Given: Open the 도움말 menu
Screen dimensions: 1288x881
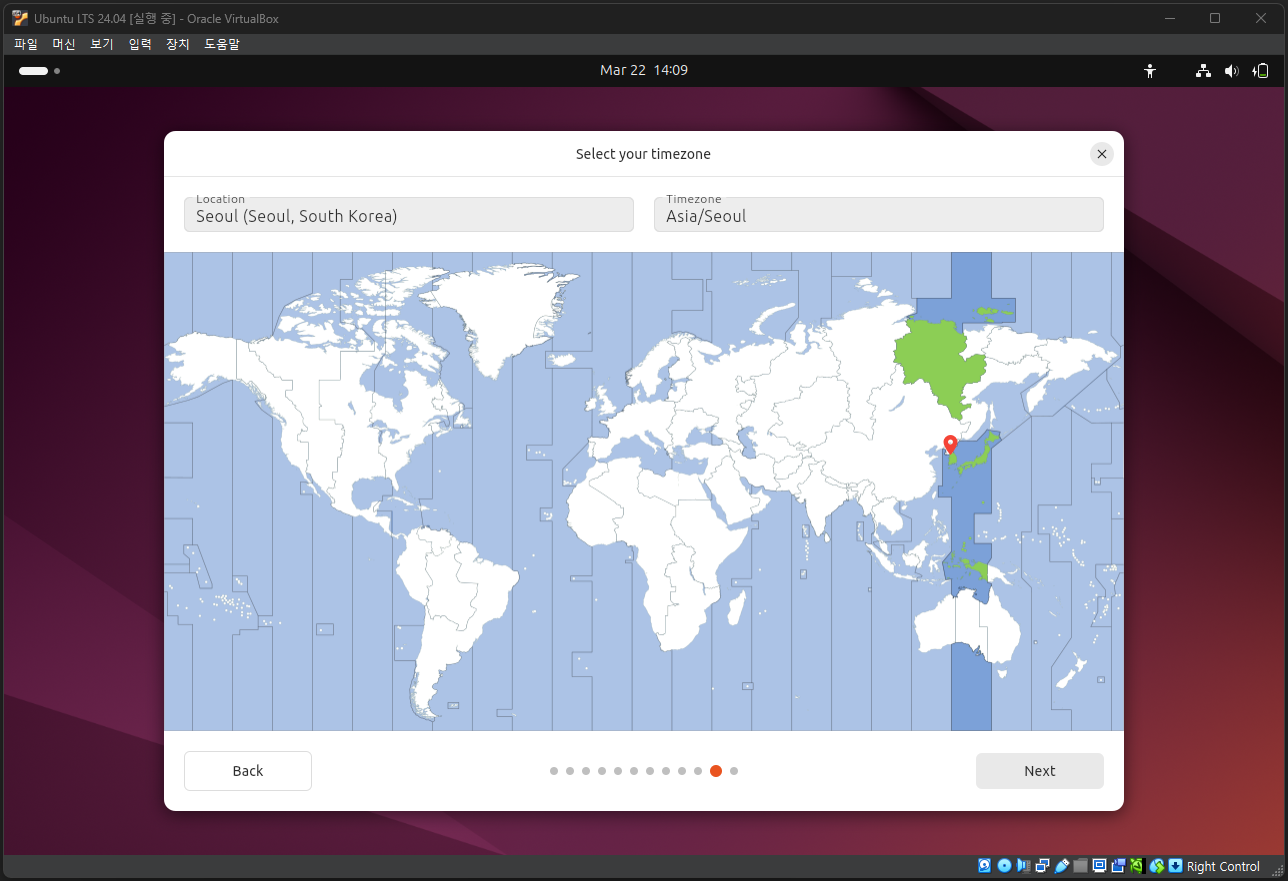Looking at the screenshot, I should tap(222, 44).
